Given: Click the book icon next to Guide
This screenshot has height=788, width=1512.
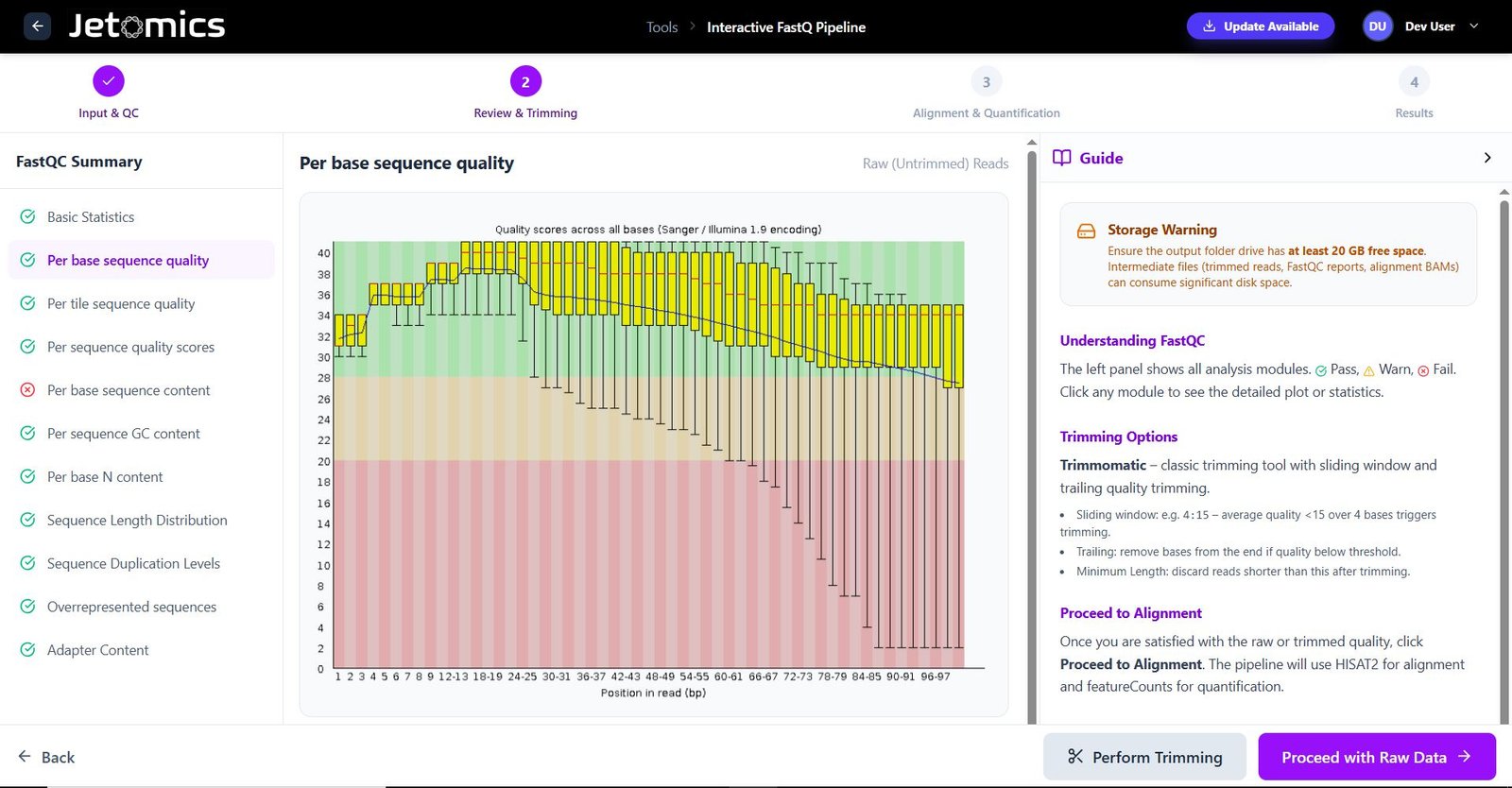Looking at the screenshot, I should pos(1062,158).
